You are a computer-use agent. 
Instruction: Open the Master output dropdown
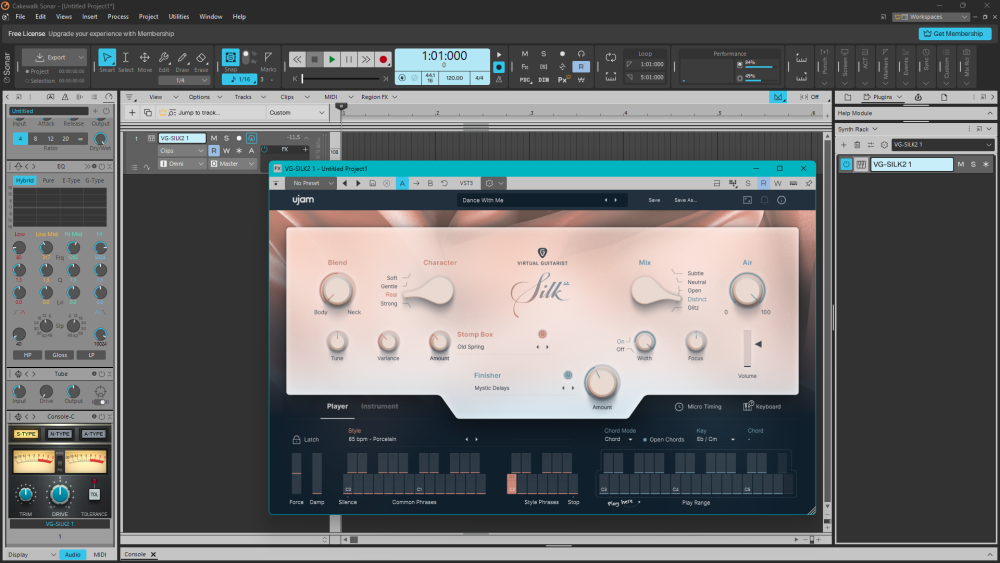point(233,164)
